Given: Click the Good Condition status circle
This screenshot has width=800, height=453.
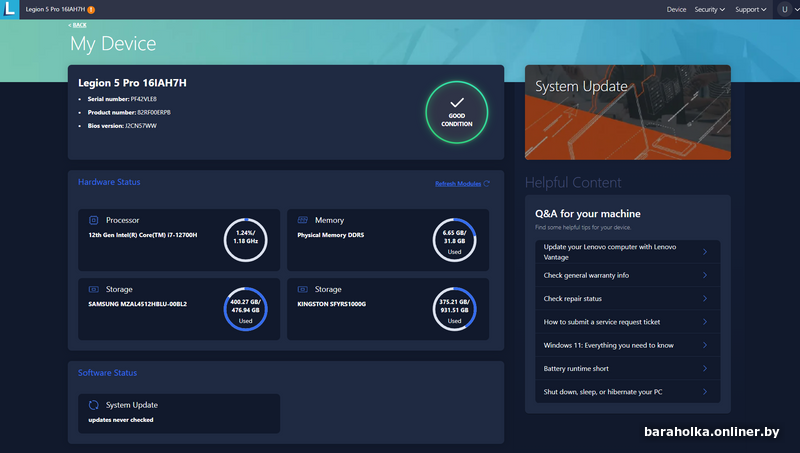Looking at the screenshot, I should click(457, 112).
